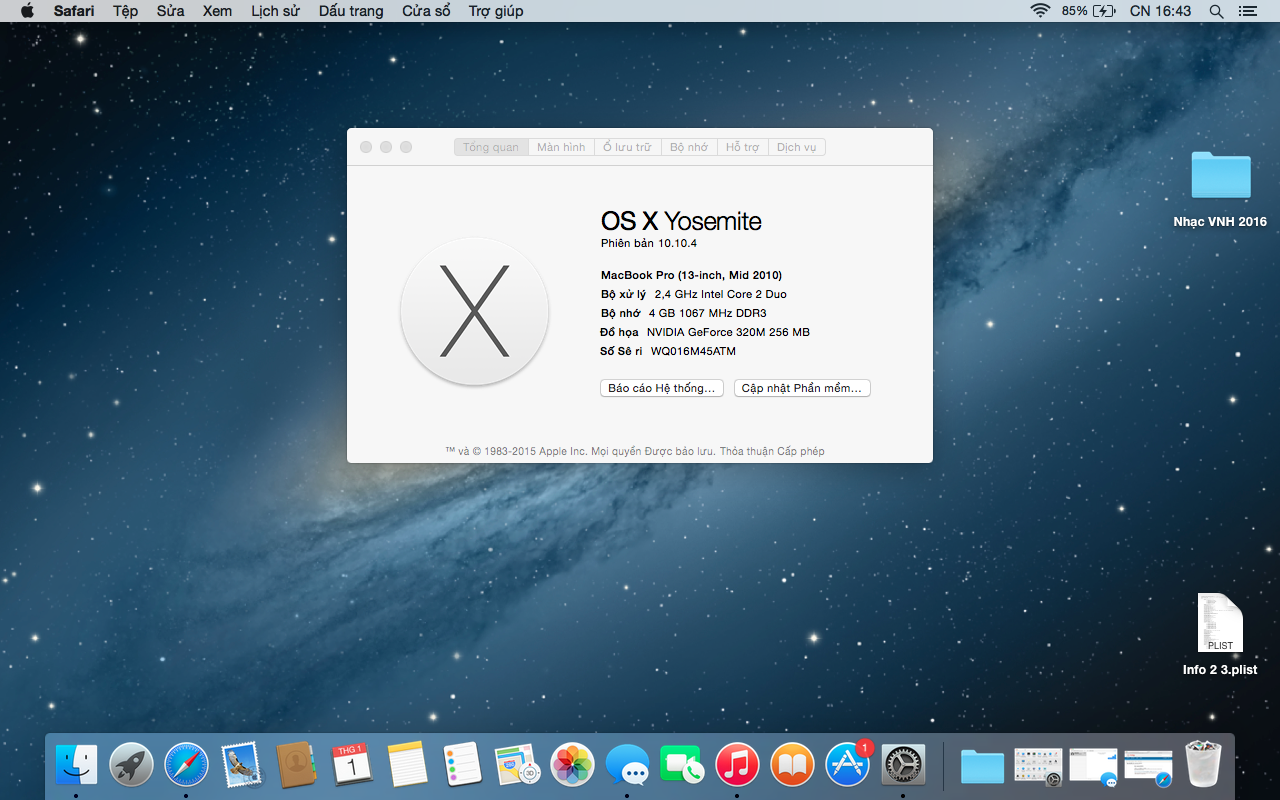Image resolution: width=1280 pixels, height=800 pixels.
Task: Switch to the Hỗ trợ tab
Action: [743, 147]
